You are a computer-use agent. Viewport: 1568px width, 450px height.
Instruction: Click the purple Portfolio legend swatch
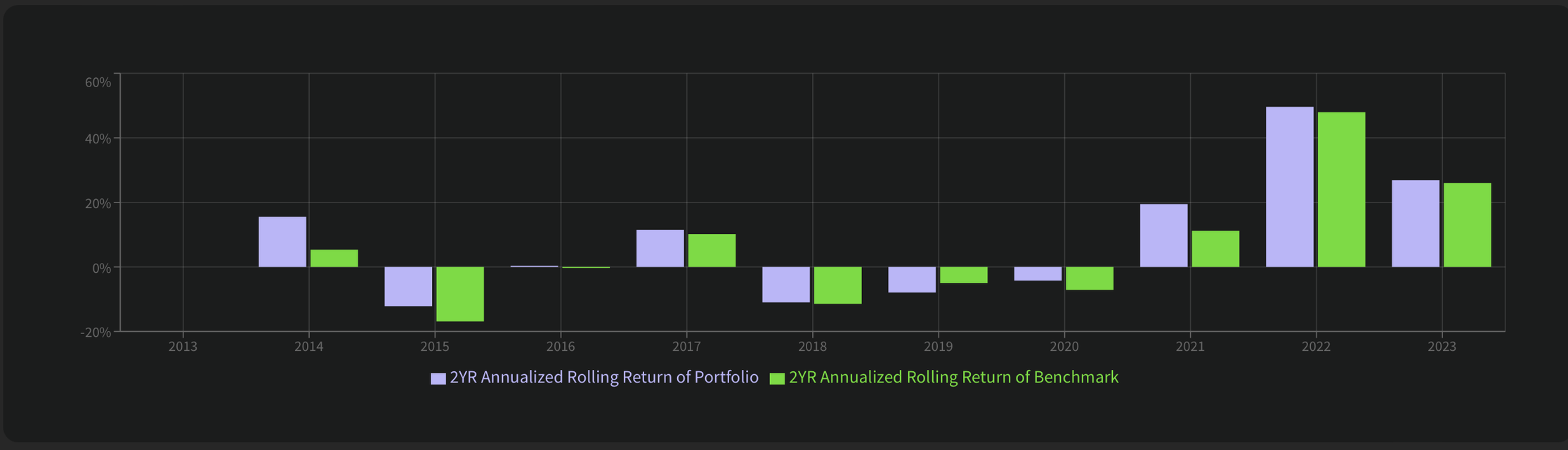click(438, 378)
